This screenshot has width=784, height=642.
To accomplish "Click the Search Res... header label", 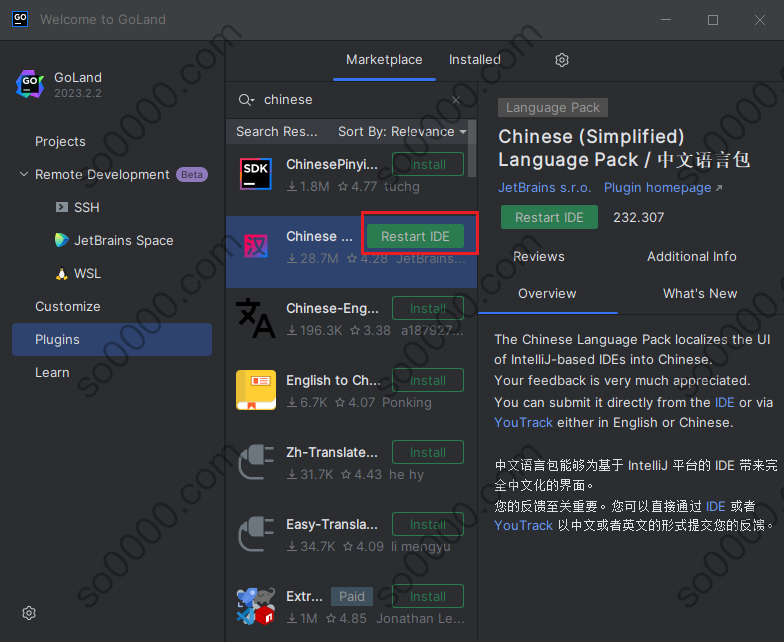I will click(276, 132).
